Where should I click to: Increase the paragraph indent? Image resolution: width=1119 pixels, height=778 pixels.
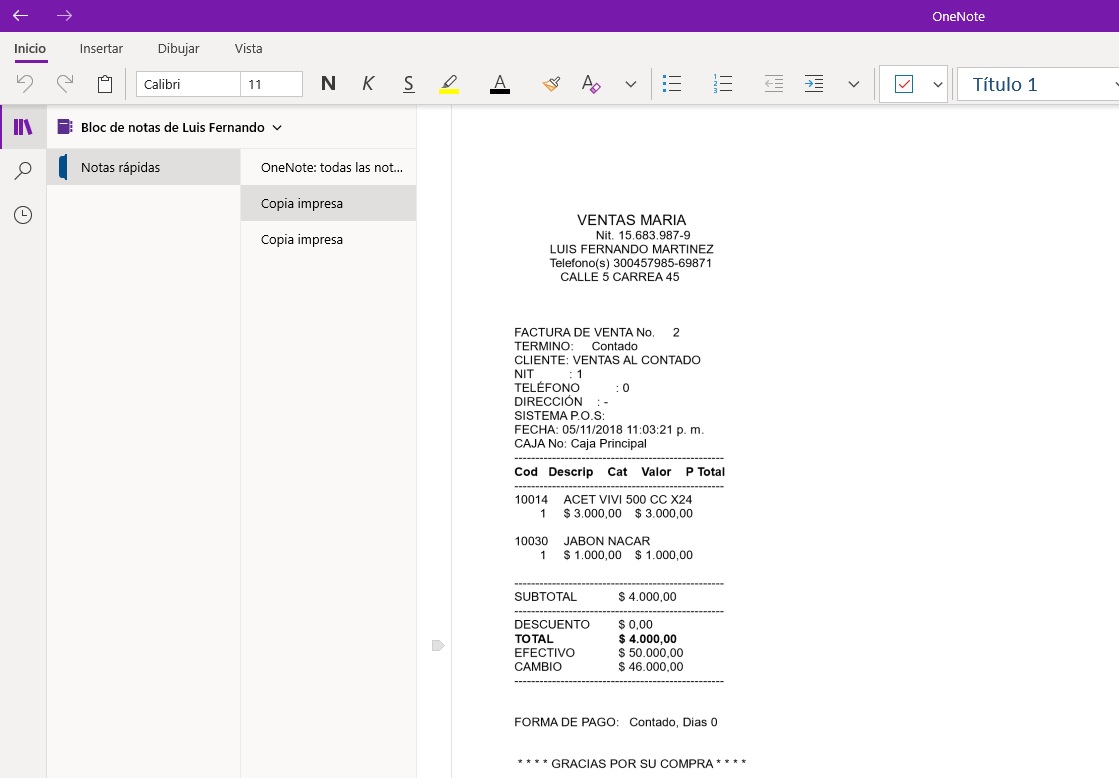[x=814, y=84]
